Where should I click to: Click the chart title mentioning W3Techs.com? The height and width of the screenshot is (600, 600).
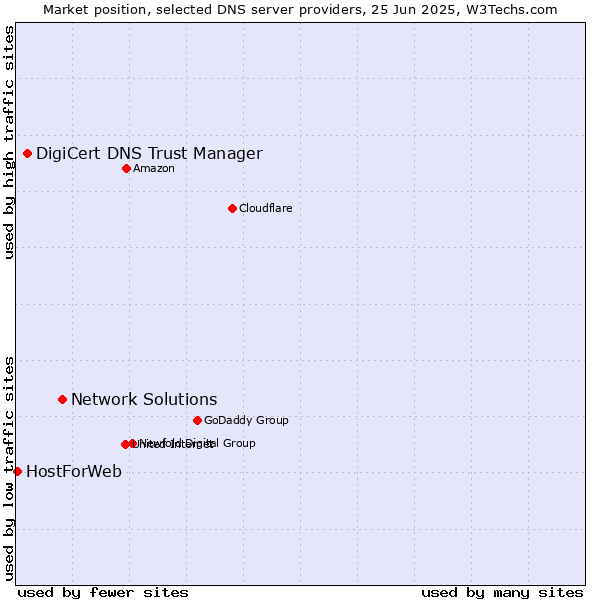[300, 10]
